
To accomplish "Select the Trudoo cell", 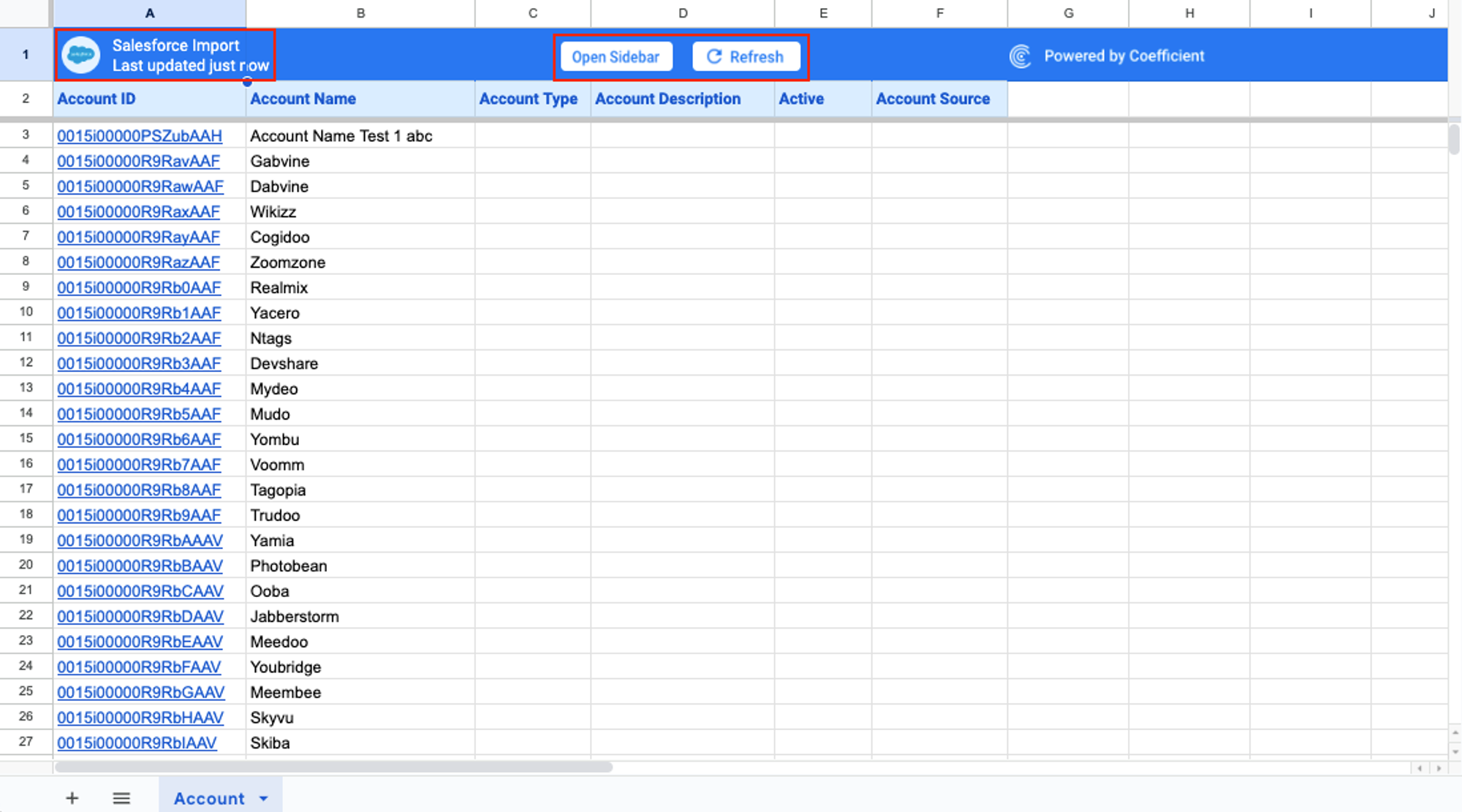I will [x=360, y=515].
